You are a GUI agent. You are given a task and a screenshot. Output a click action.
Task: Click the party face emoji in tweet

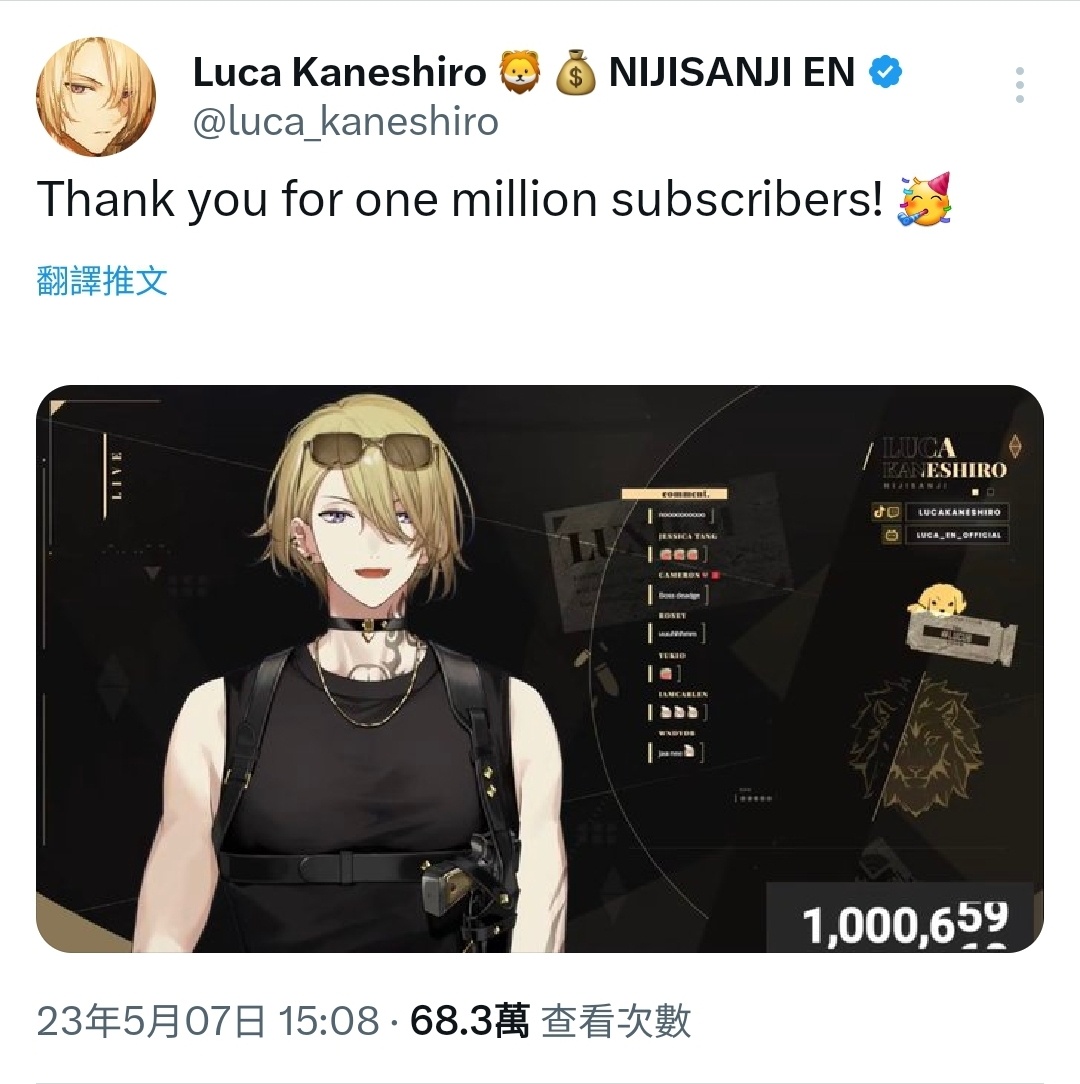(x=924, y=199)
